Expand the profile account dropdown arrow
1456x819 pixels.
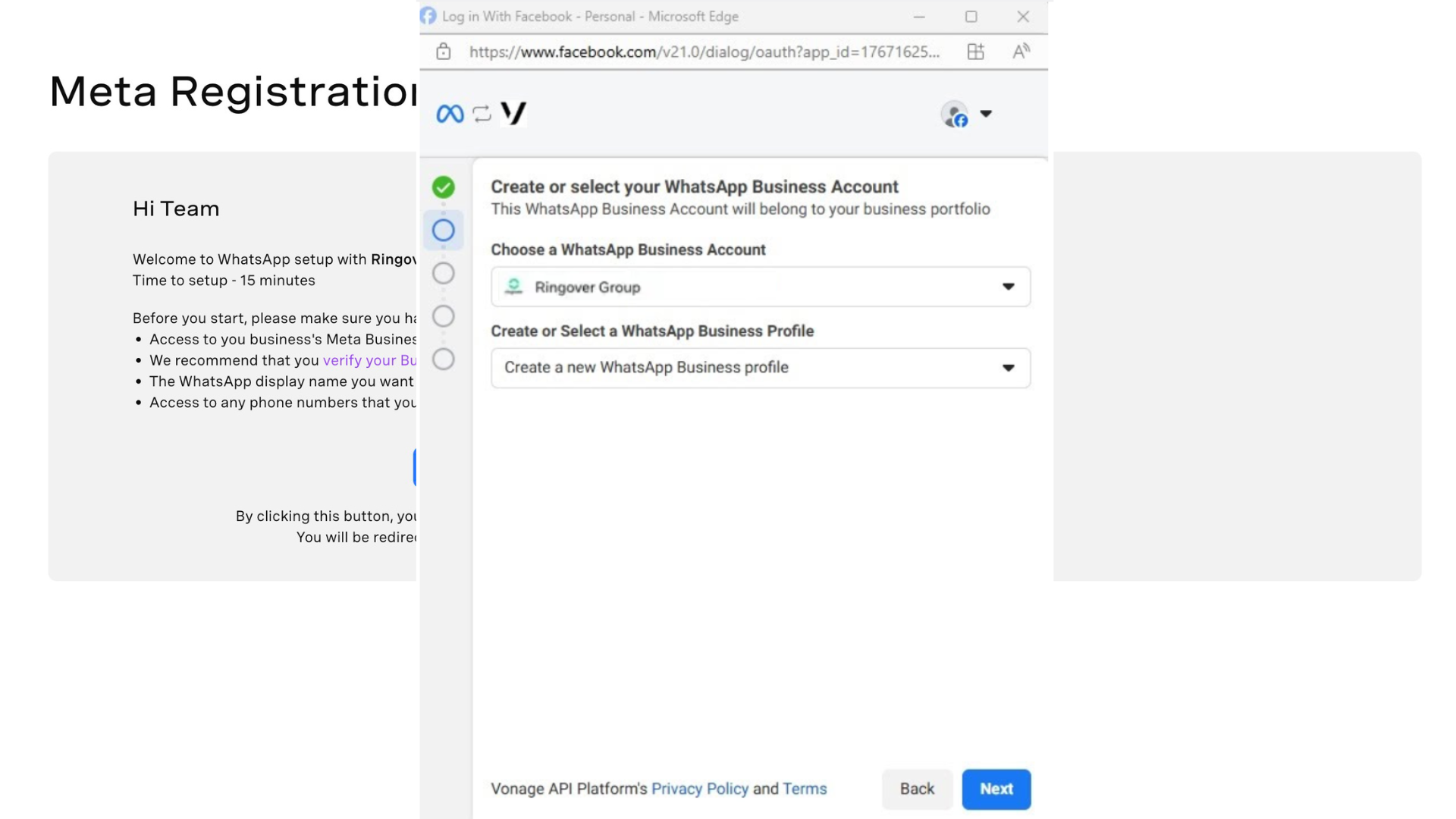point(986,114)
